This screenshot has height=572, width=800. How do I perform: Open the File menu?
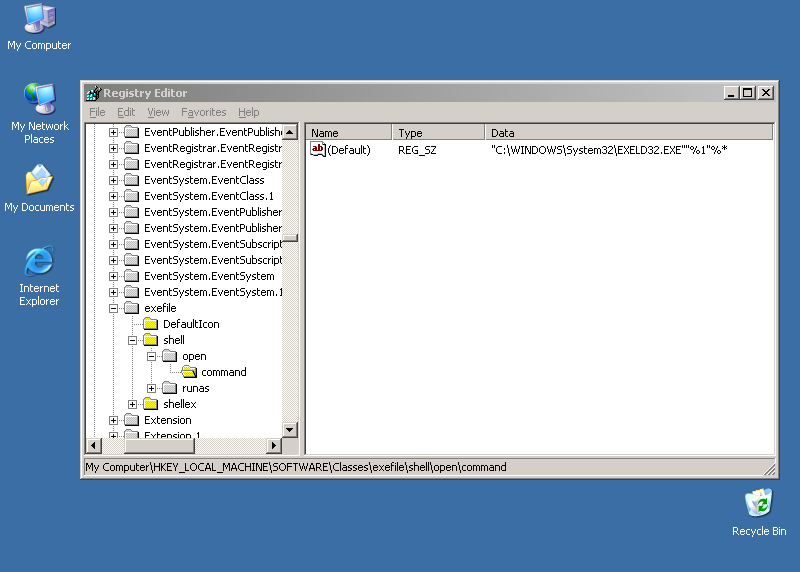tap(97, 112)
